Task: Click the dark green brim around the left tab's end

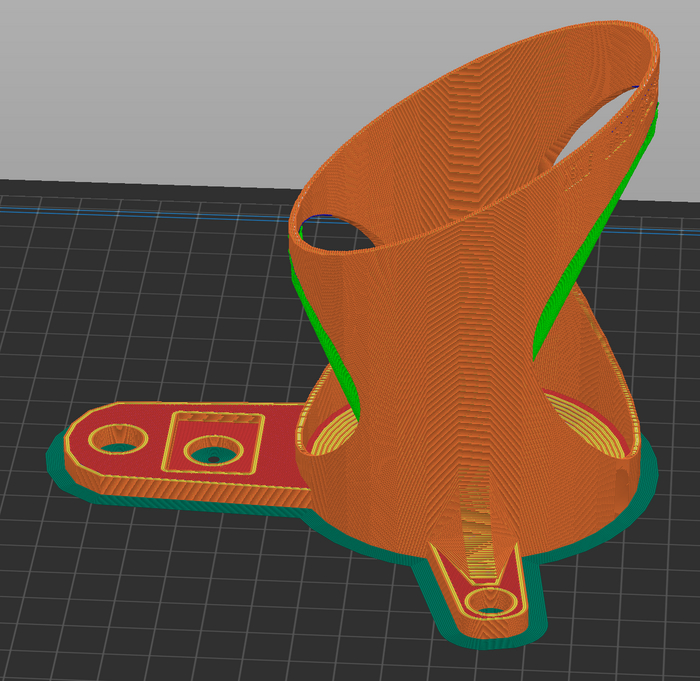Action: click(x=57, y=462)
